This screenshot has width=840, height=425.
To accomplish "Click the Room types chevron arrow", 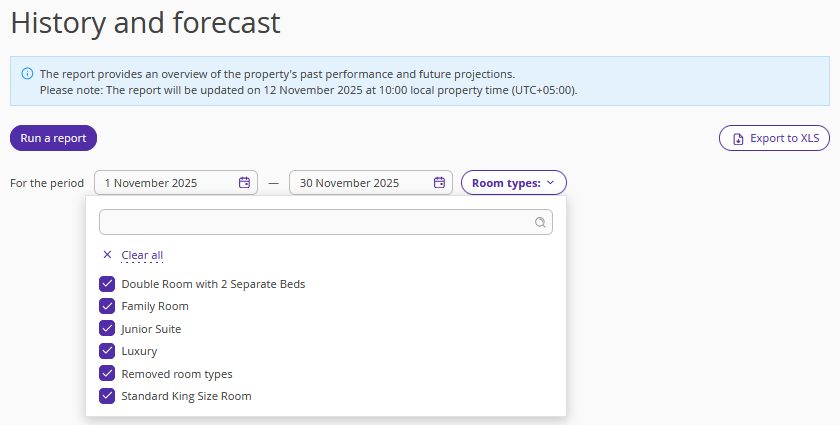I will [550, 183].
